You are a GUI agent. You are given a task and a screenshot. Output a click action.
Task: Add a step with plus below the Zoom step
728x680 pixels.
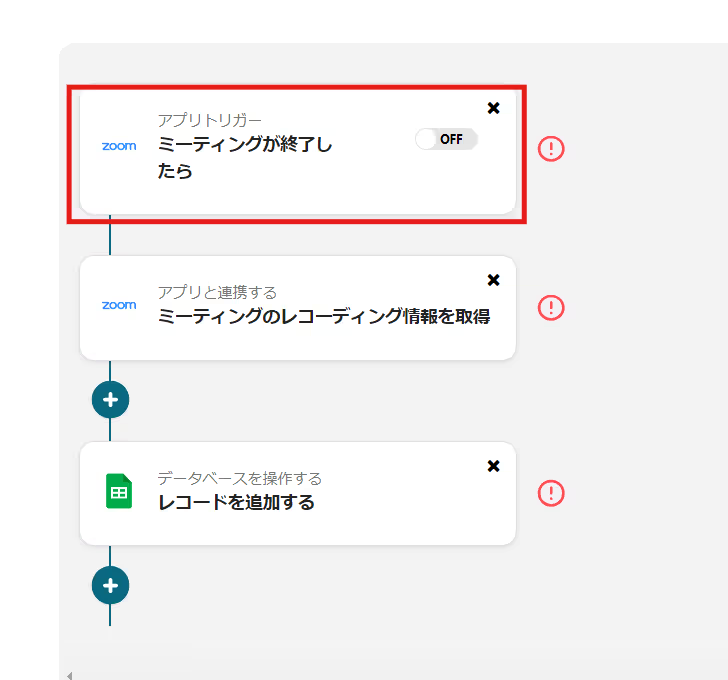(x=110, y=400)
